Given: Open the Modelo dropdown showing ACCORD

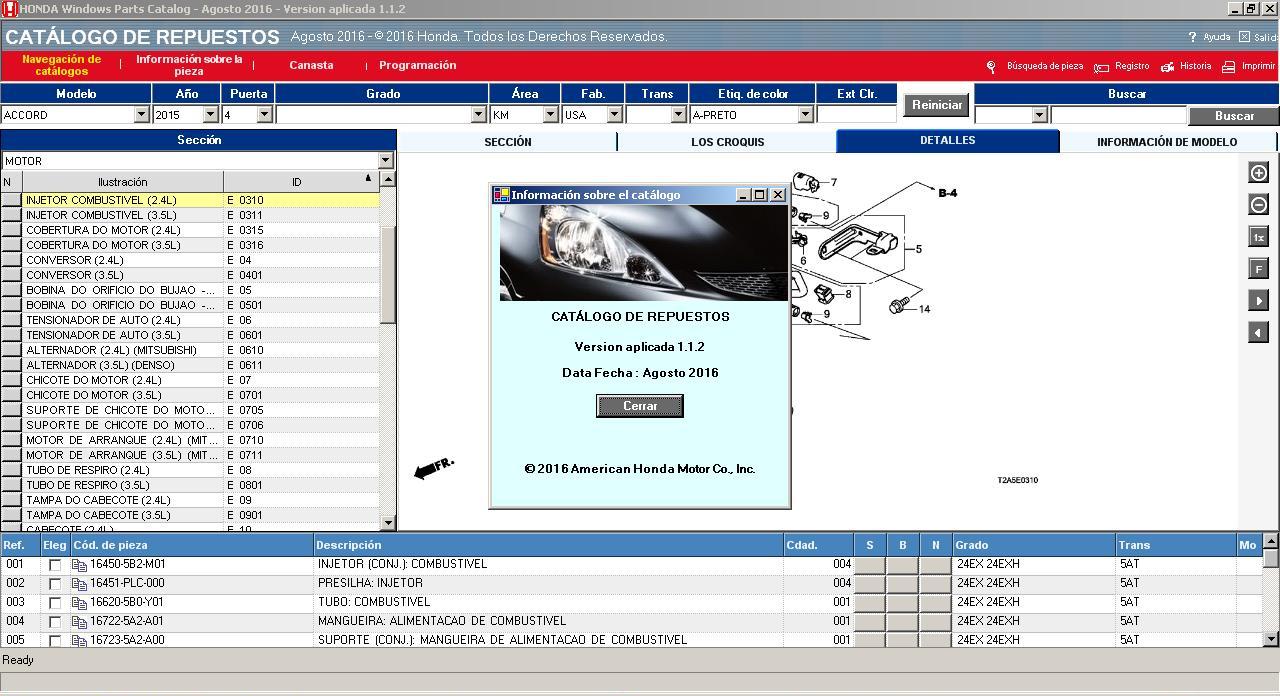Looking at the screenshot, I should point(142,115).
